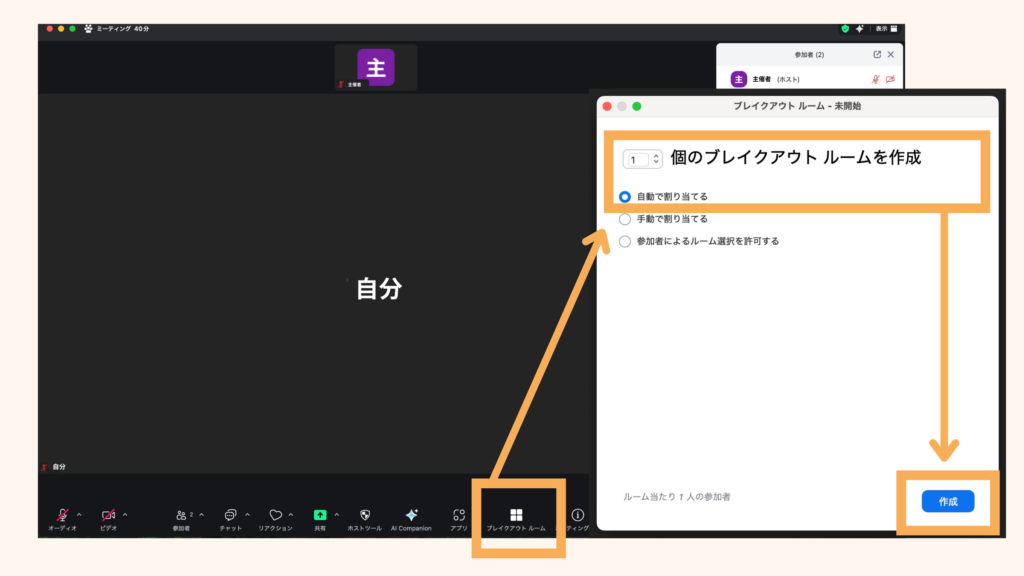Open the チャット (Chat) icon
This screenshot has width=1024, height=576.
click(229, 513)
